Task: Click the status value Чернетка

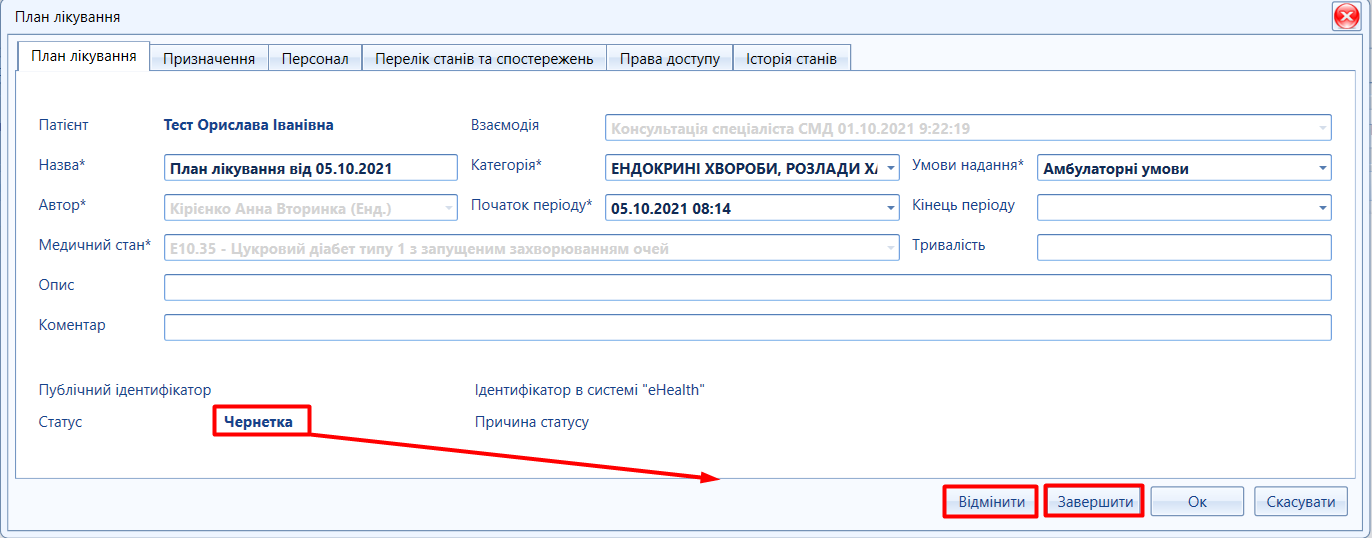Action: point(259,422)
